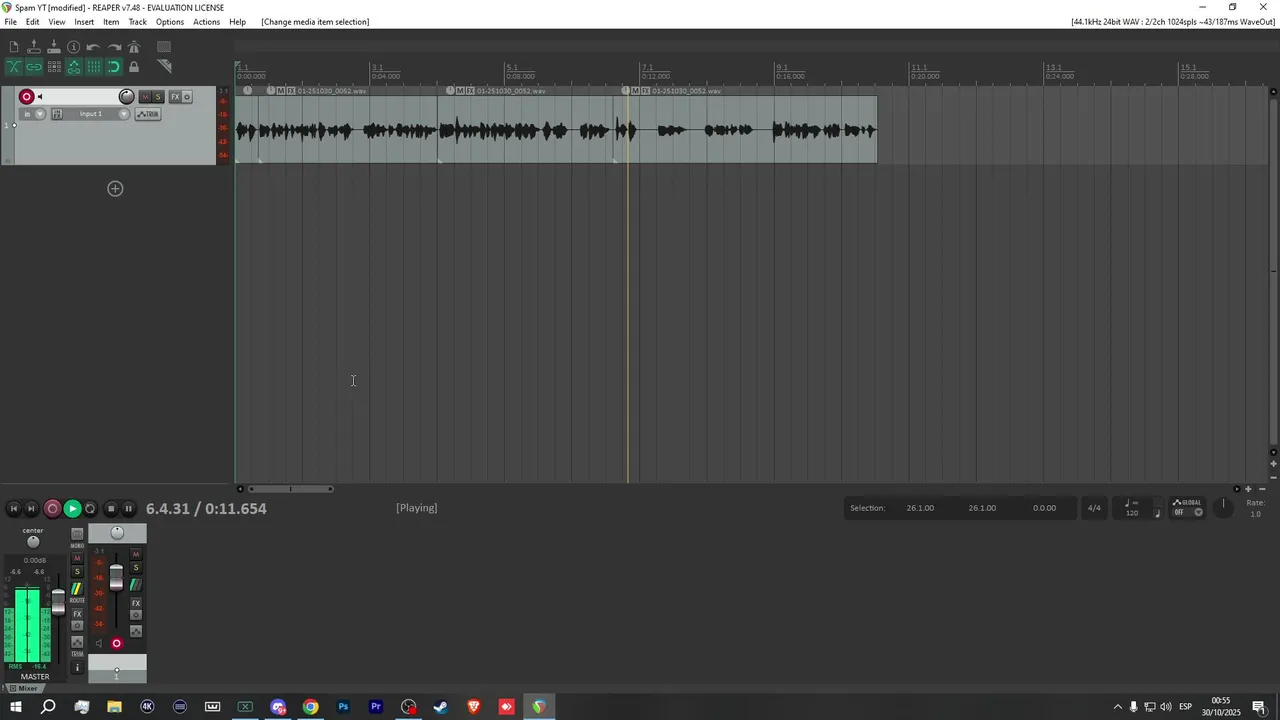This screenshot has height=720, width=1280.
Task: Toggle transport repeat loop button
Action: [x=90, y=509]
